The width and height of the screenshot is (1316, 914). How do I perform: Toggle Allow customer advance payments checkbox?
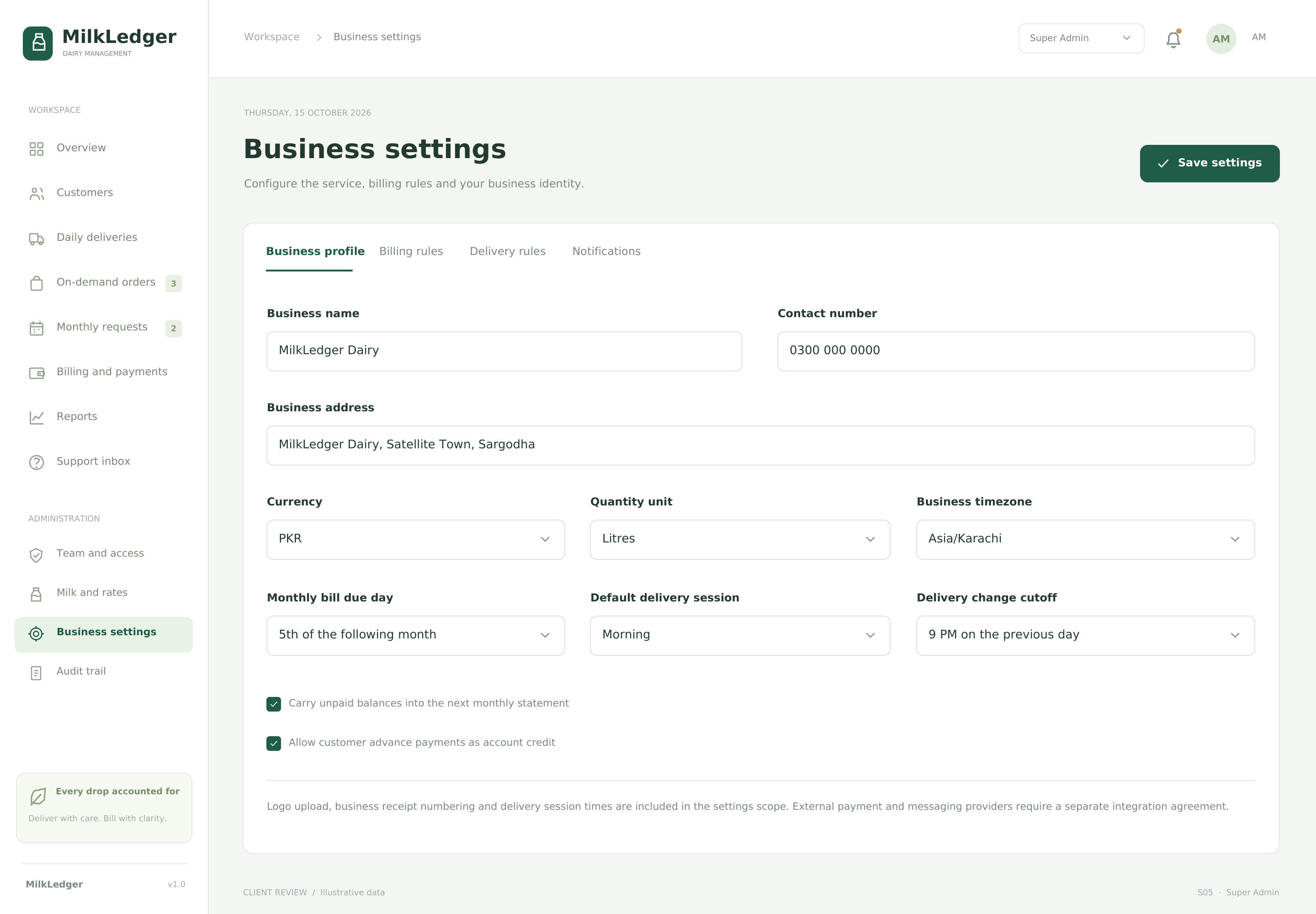274,744
